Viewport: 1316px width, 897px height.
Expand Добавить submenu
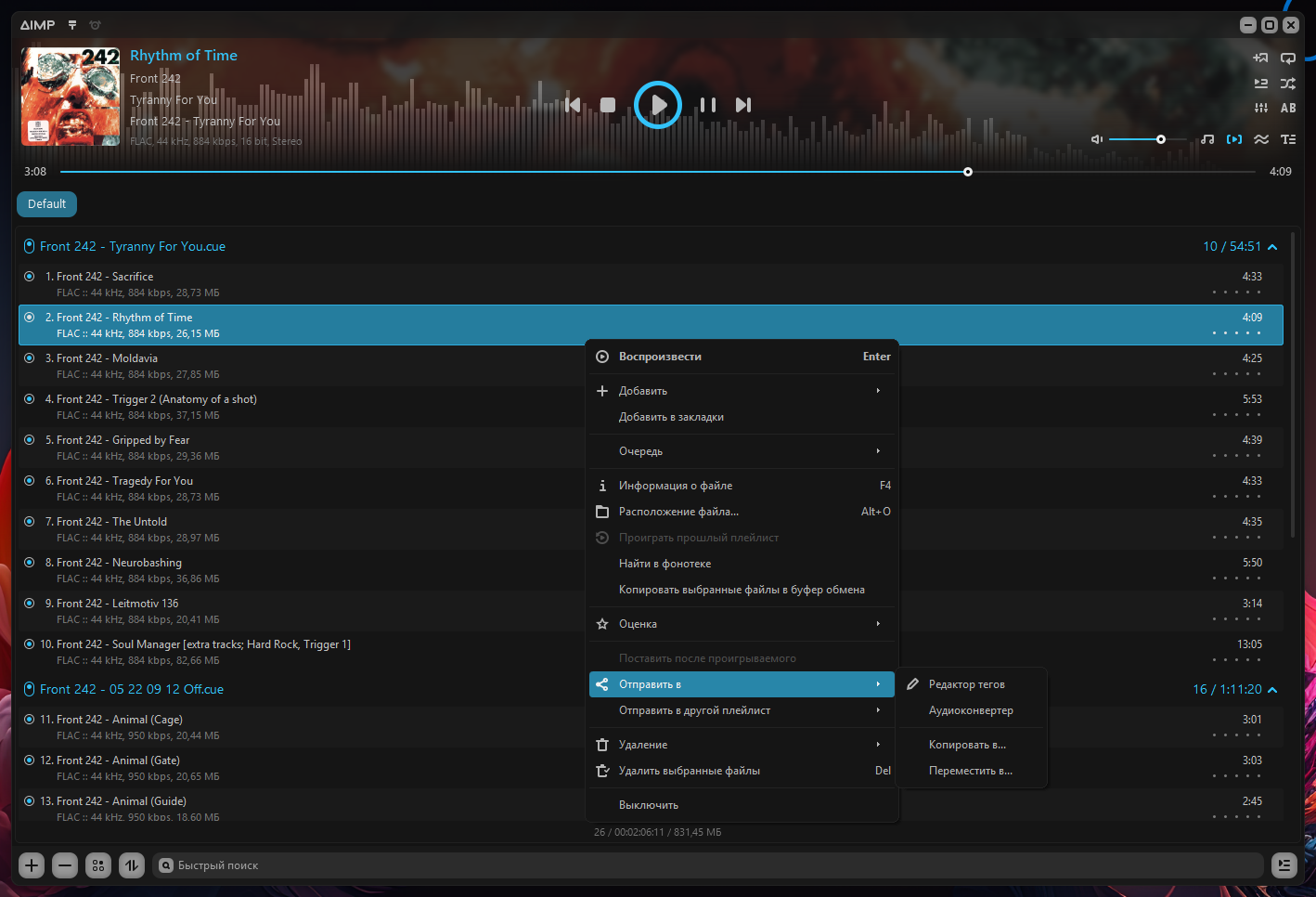point(742,391)
